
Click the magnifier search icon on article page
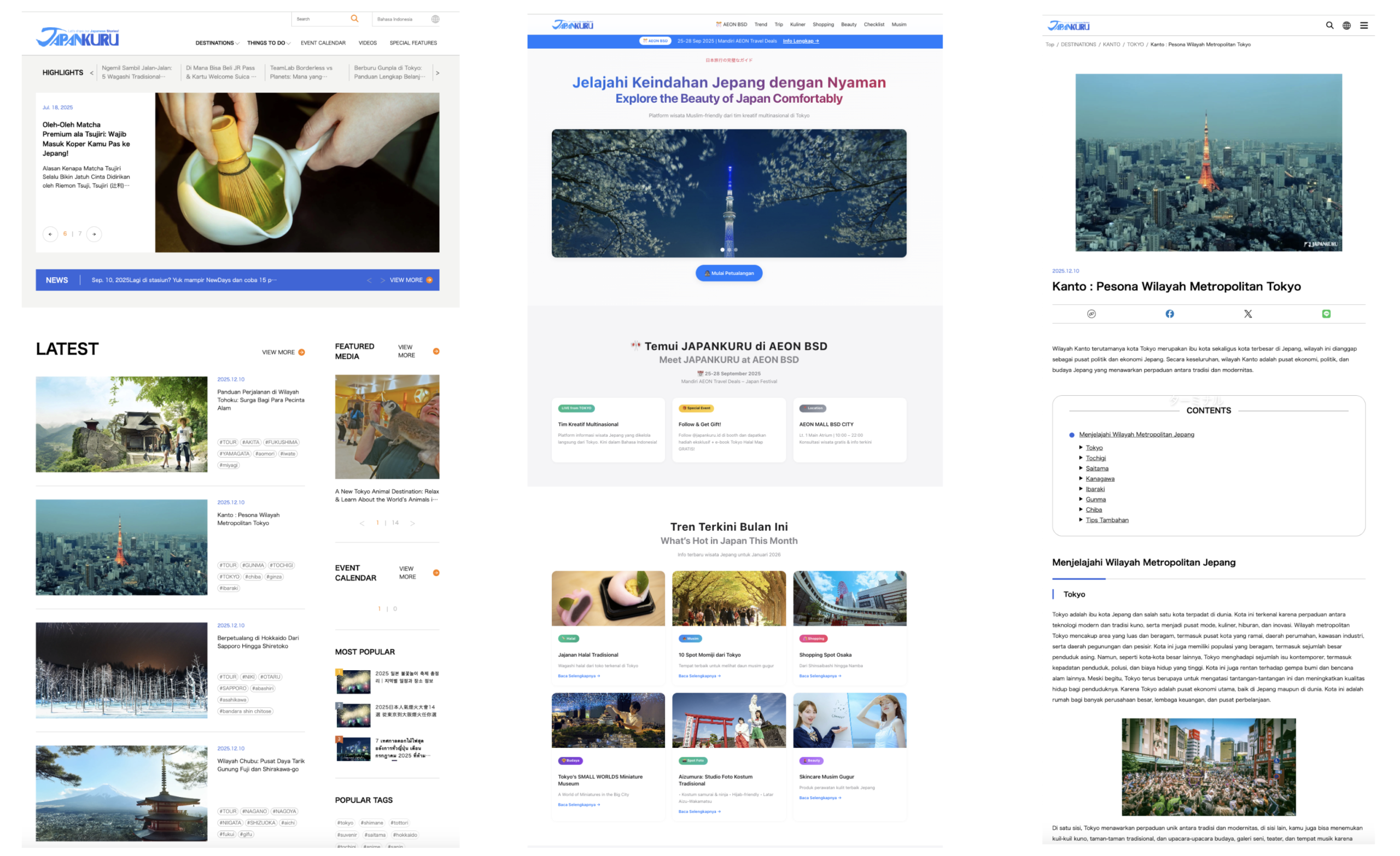coord(1329,26)
